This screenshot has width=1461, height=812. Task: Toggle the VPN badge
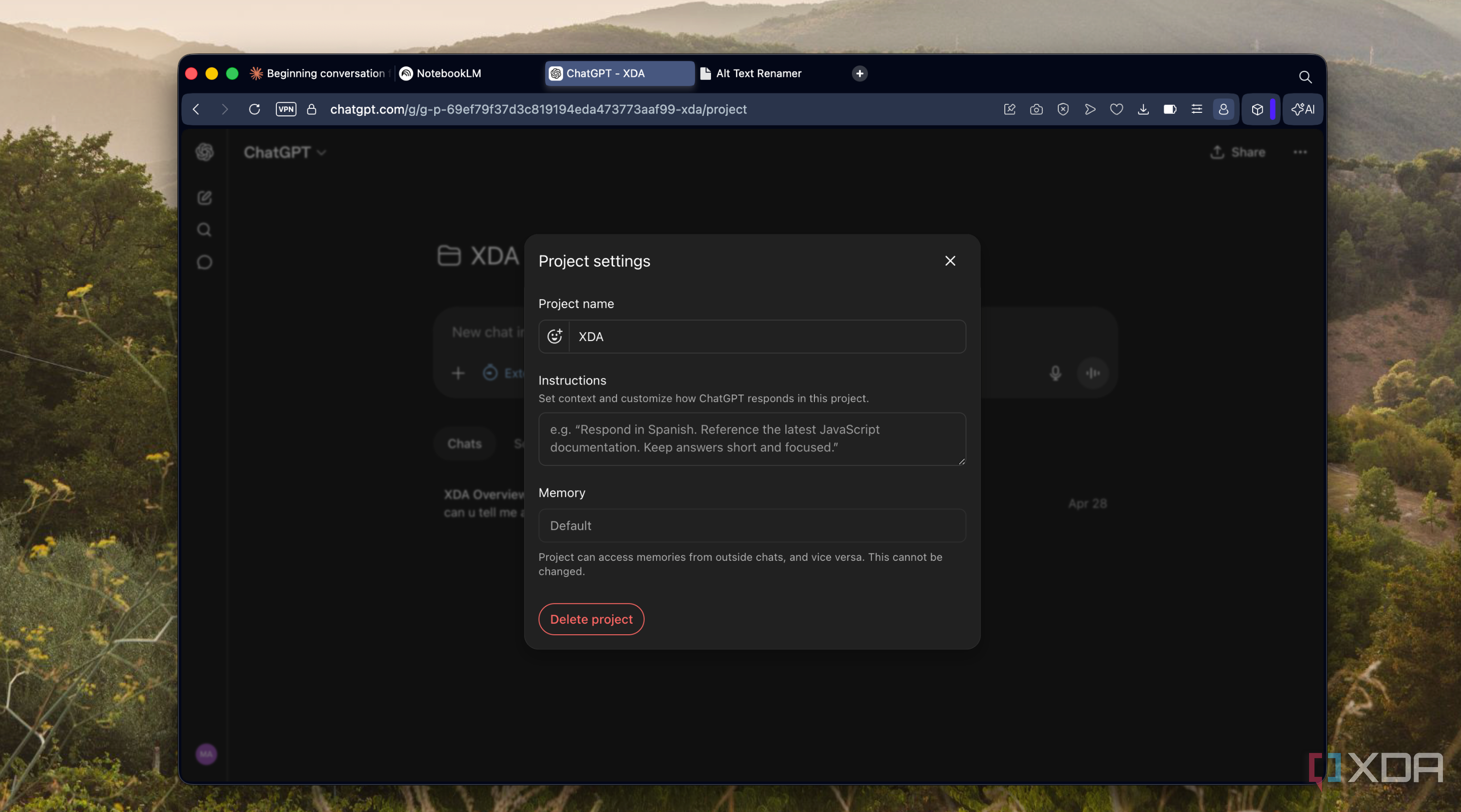[x=286, y=109]
